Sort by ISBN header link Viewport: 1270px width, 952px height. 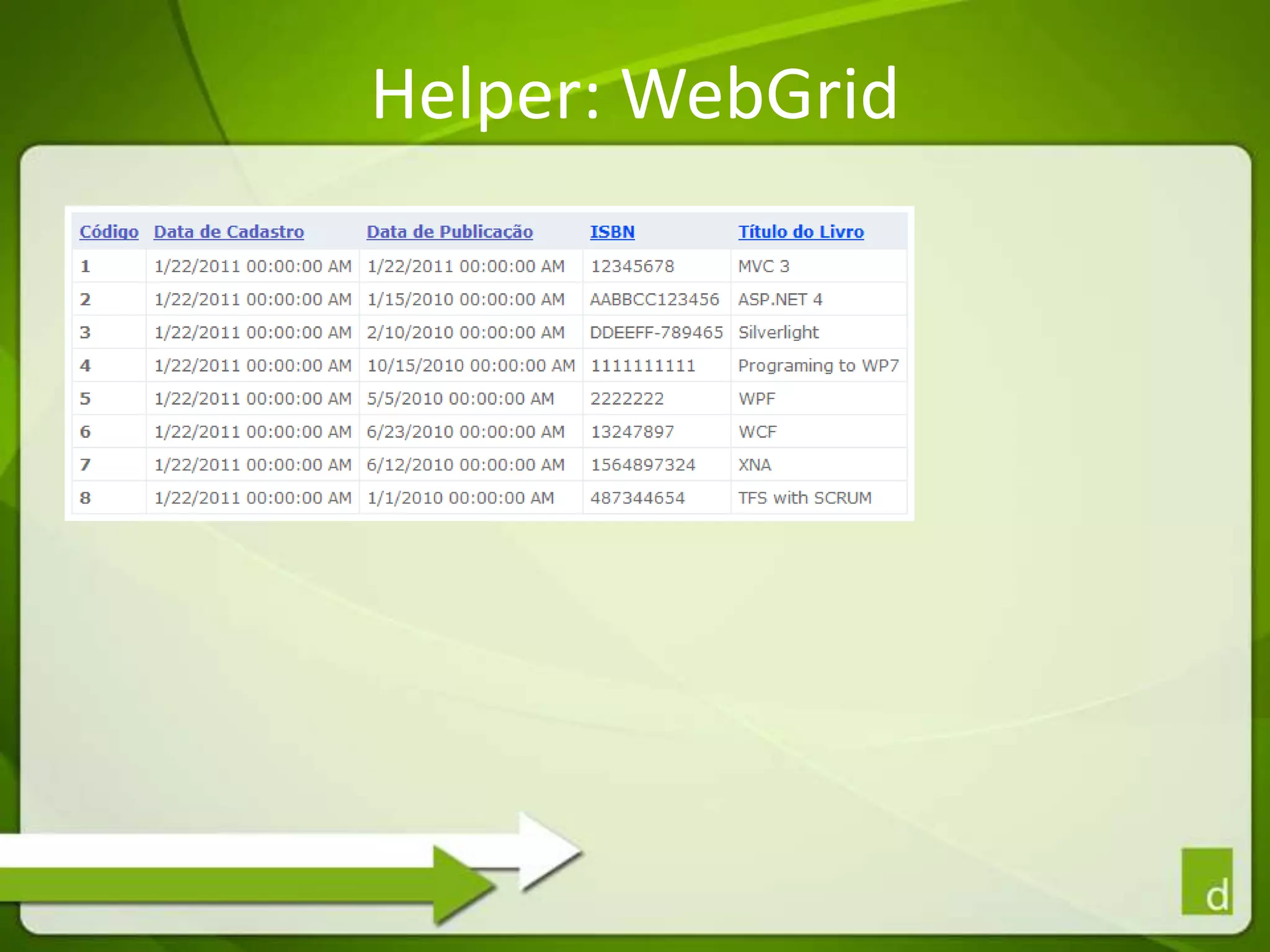[612, 232]
